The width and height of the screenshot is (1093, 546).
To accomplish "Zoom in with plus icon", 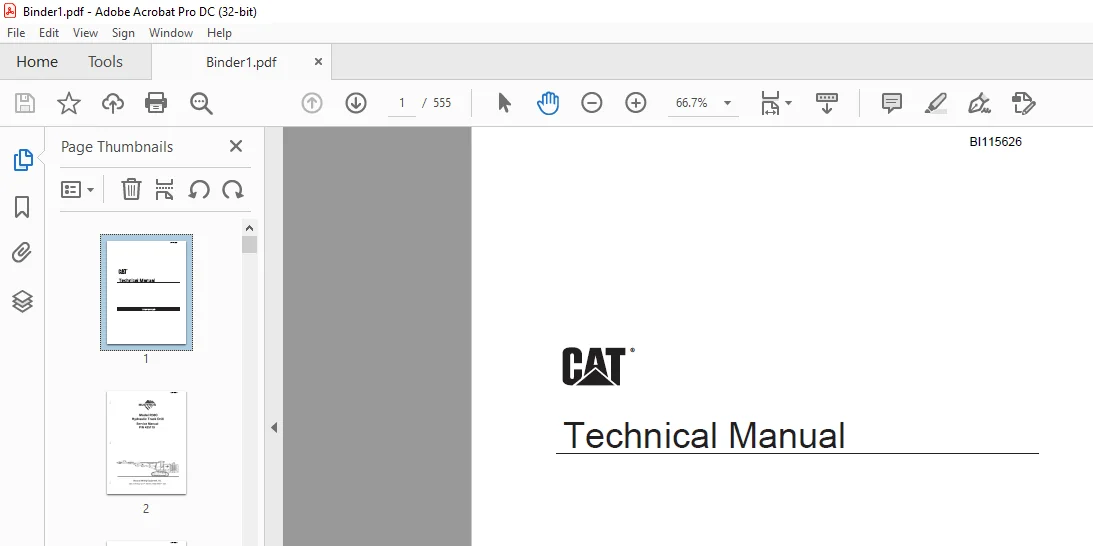I will 635,103.
